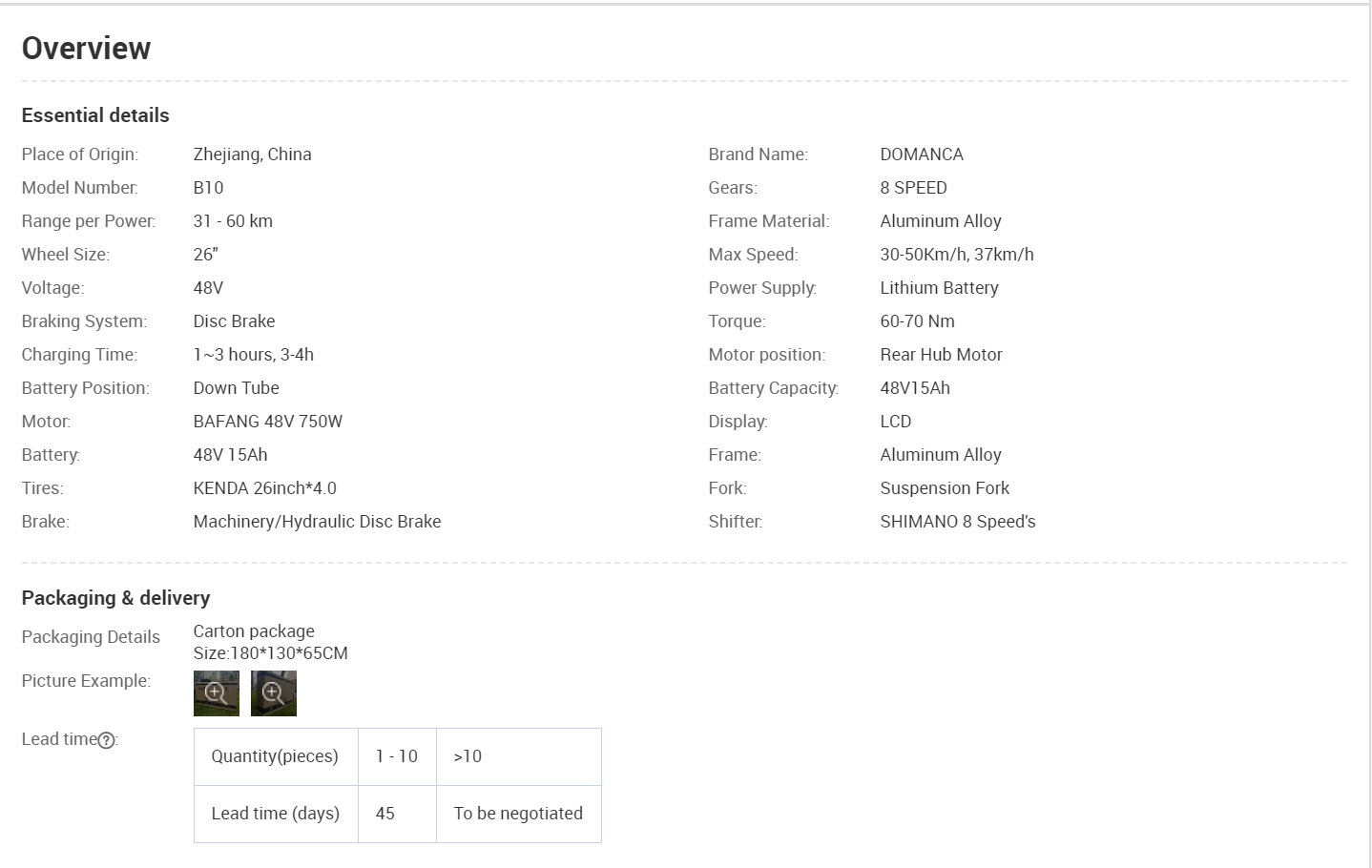Screen dimensions: 1372x868
Task: Select the Packaging & delivery section heading
Action: tap(115, 598)
